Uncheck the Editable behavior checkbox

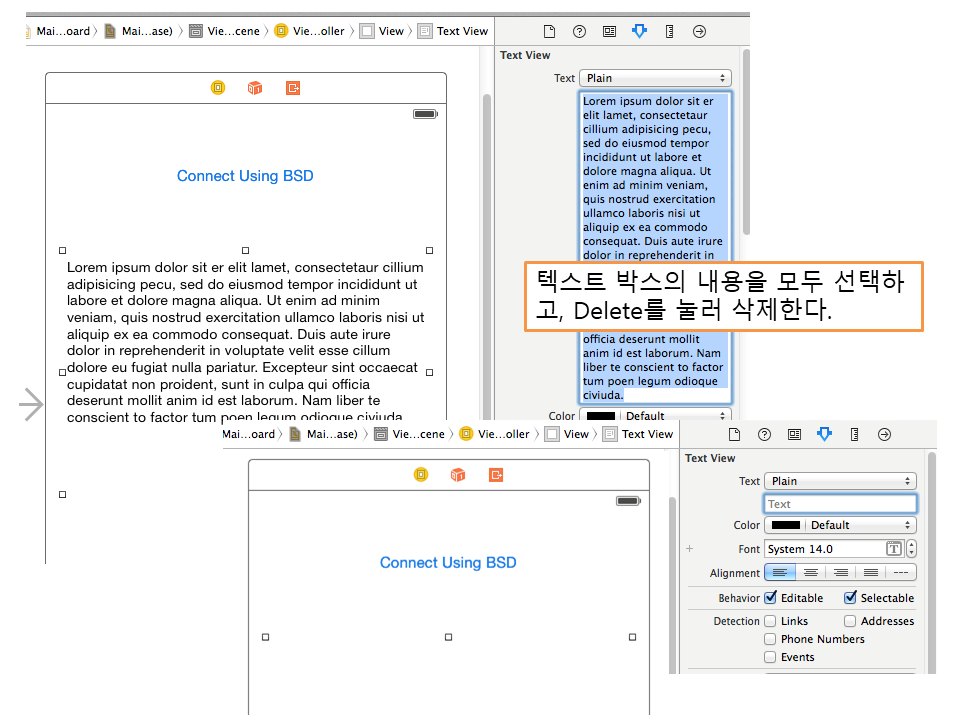pyautogui.click(x=770, y=598)
